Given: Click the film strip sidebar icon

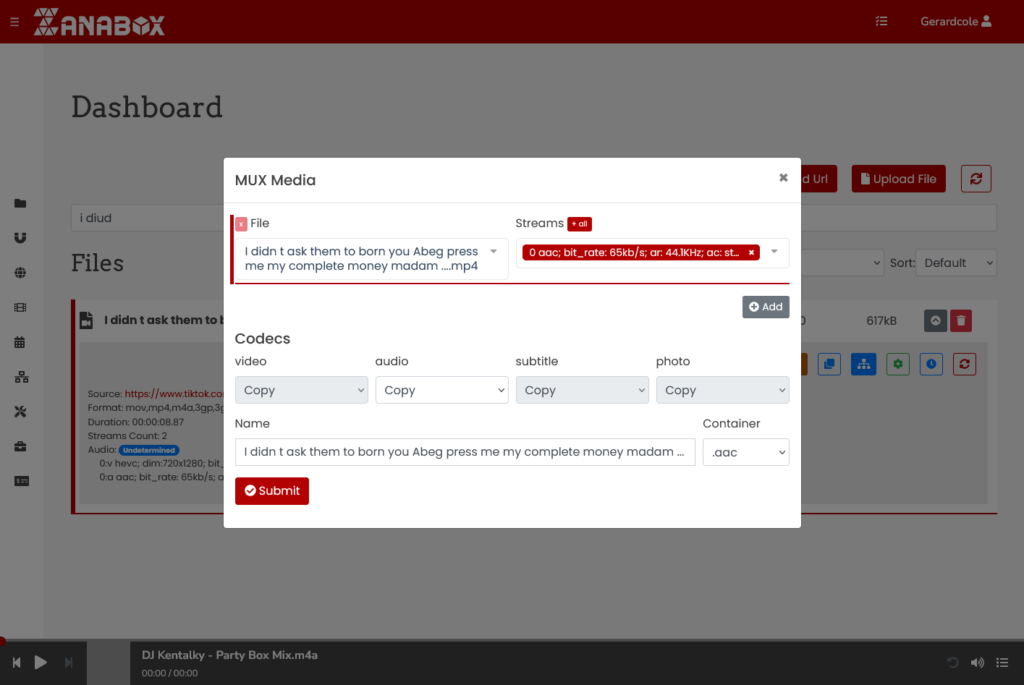Looking at the screenshot, I should point(20,308).
